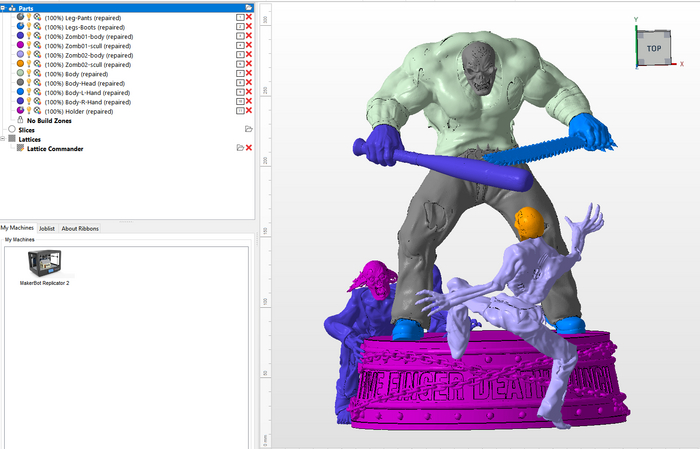
Task: Change the light green Body color swatch
Action: (x=20, y=73)
